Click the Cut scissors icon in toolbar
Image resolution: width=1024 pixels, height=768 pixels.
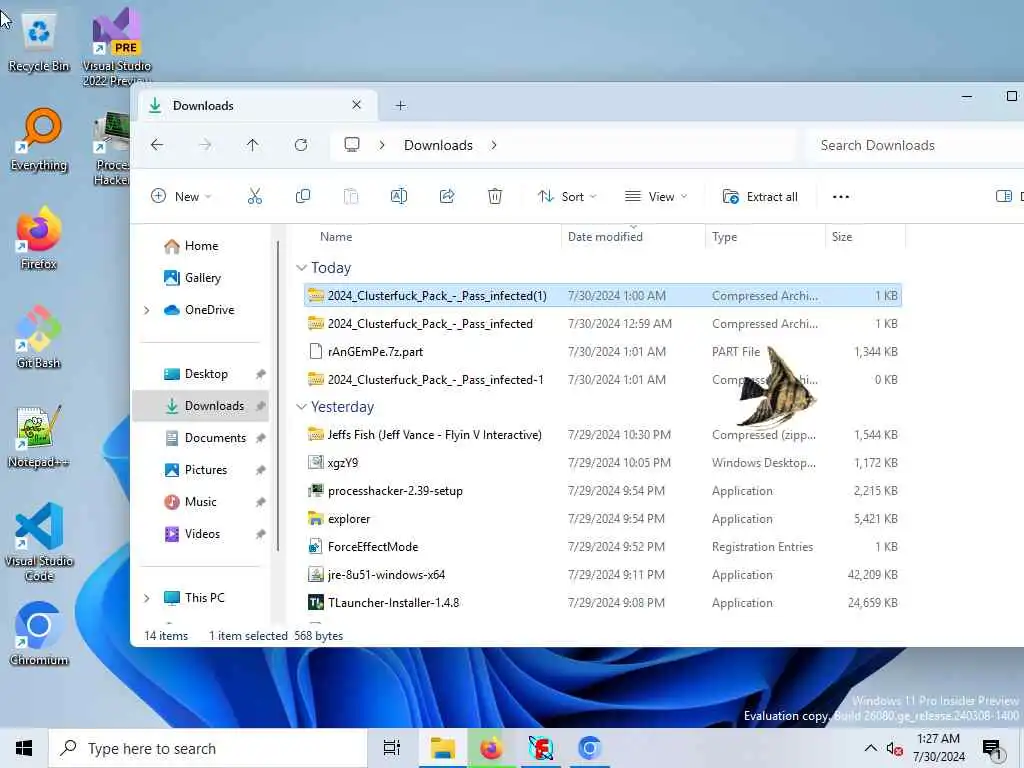point(255,197)
